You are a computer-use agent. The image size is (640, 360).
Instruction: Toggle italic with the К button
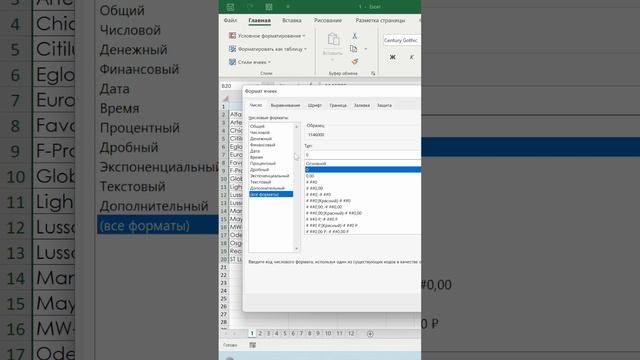(x=411, y=57)
